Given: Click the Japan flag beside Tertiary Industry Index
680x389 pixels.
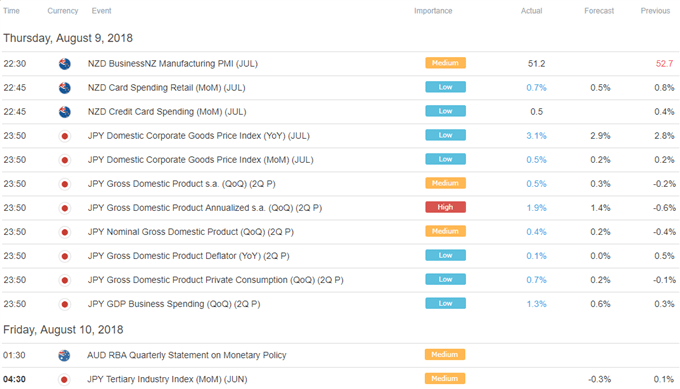Looking at the screenshot, I should 64,380.
